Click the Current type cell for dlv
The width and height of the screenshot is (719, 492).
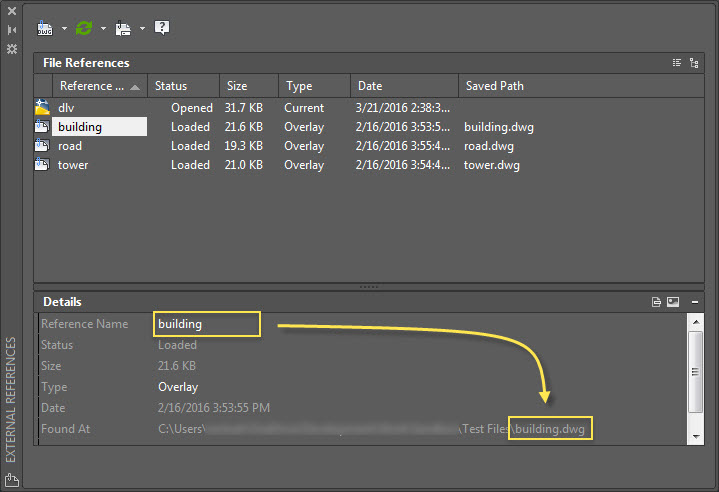click(x=304, y=108)
